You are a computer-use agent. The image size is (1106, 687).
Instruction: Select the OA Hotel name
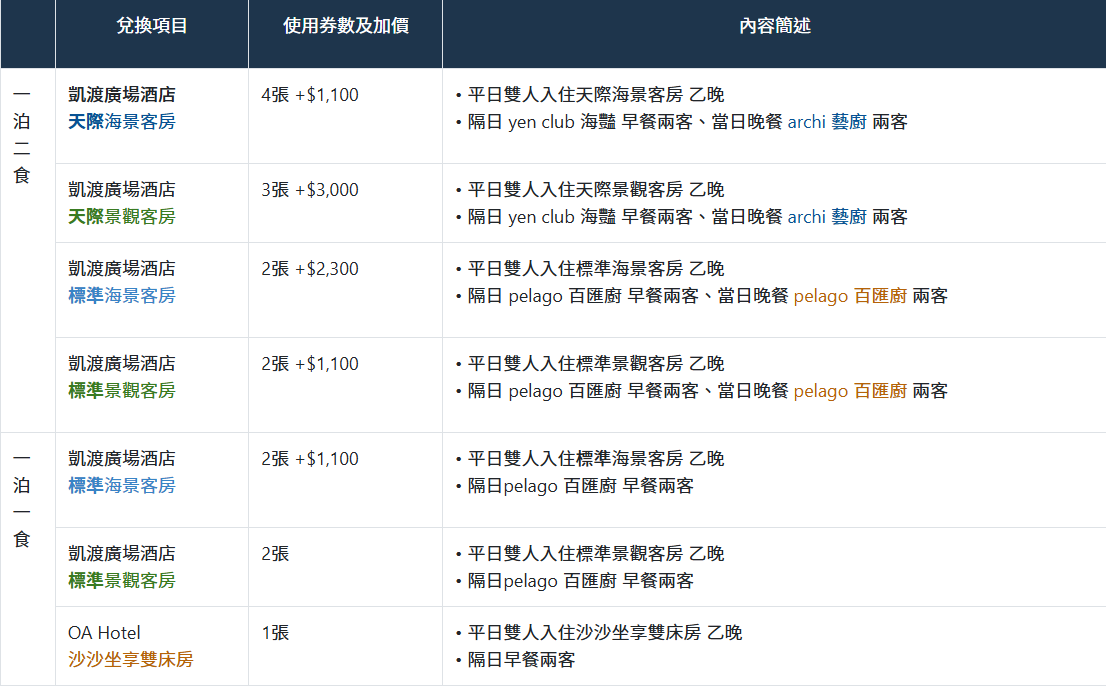(104, 633)
